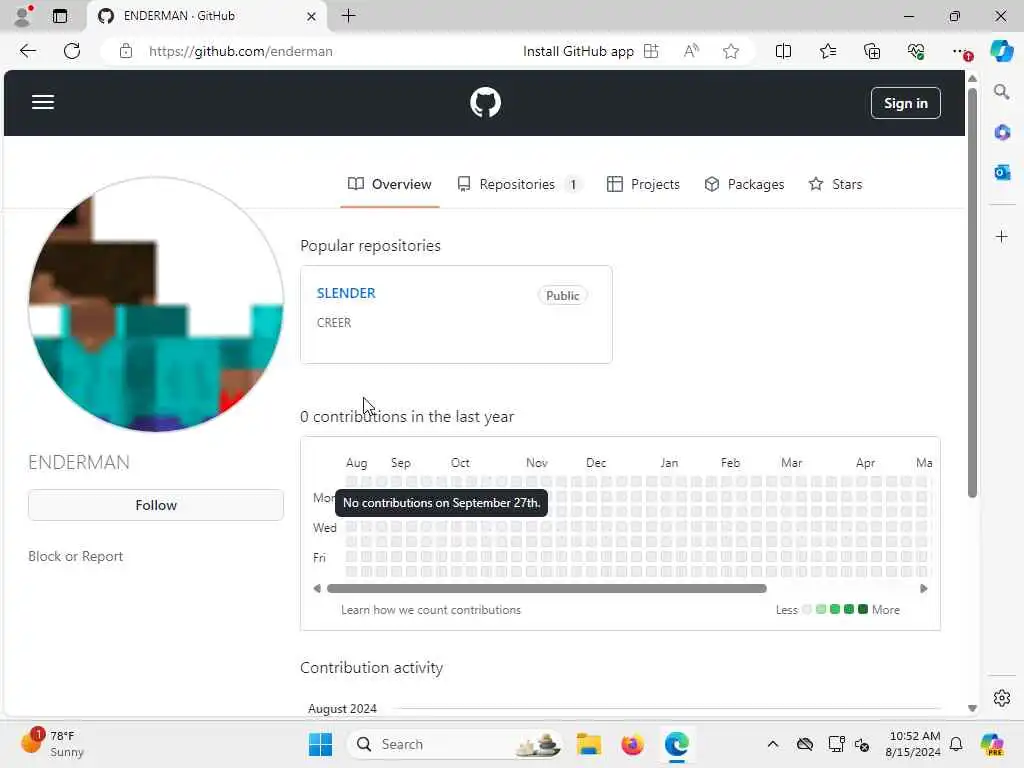Click Block or Report link
This screenshot has height=768, width=1024.
pyautogui.click(x=76, y=556)
